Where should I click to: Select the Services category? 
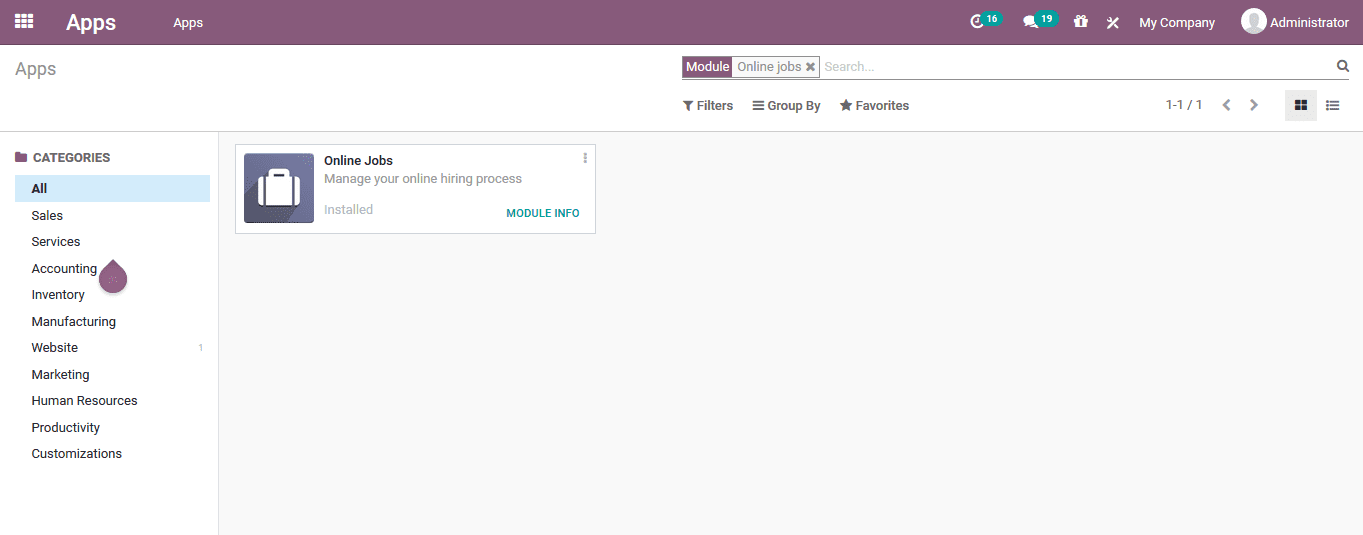(x=112, y=241)
